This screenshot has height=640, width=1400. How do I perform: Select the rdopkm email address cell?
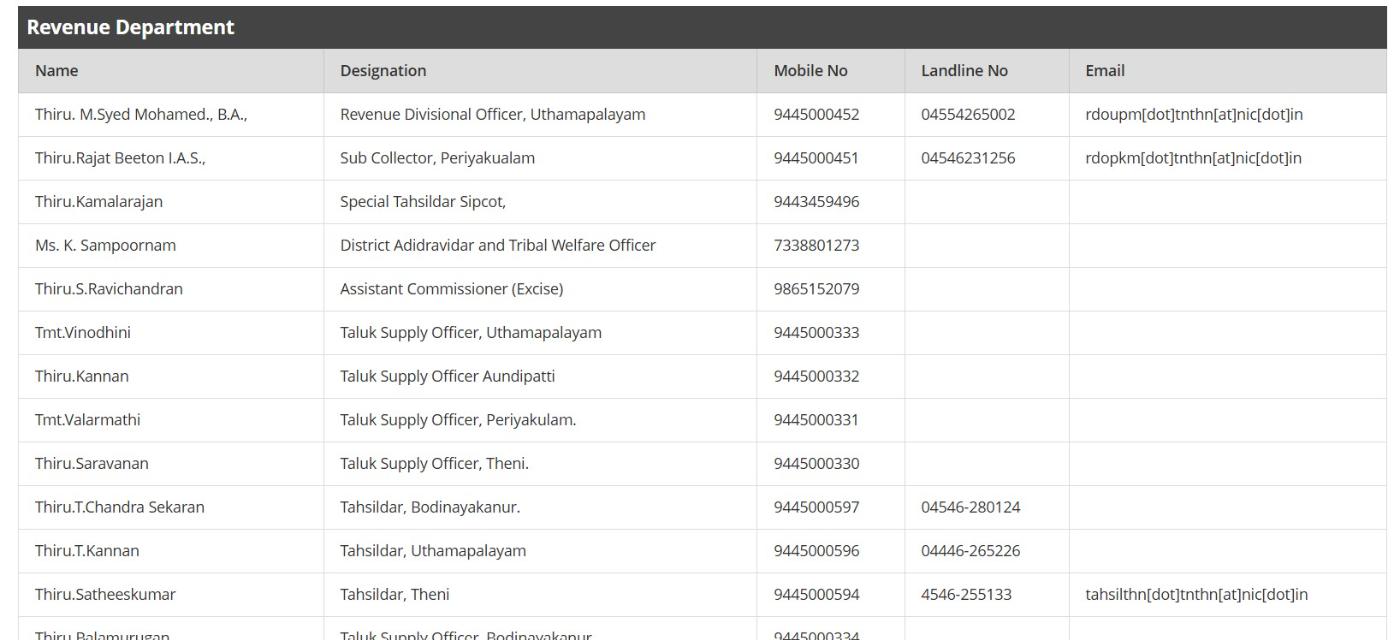click(x=1193, y=158)
